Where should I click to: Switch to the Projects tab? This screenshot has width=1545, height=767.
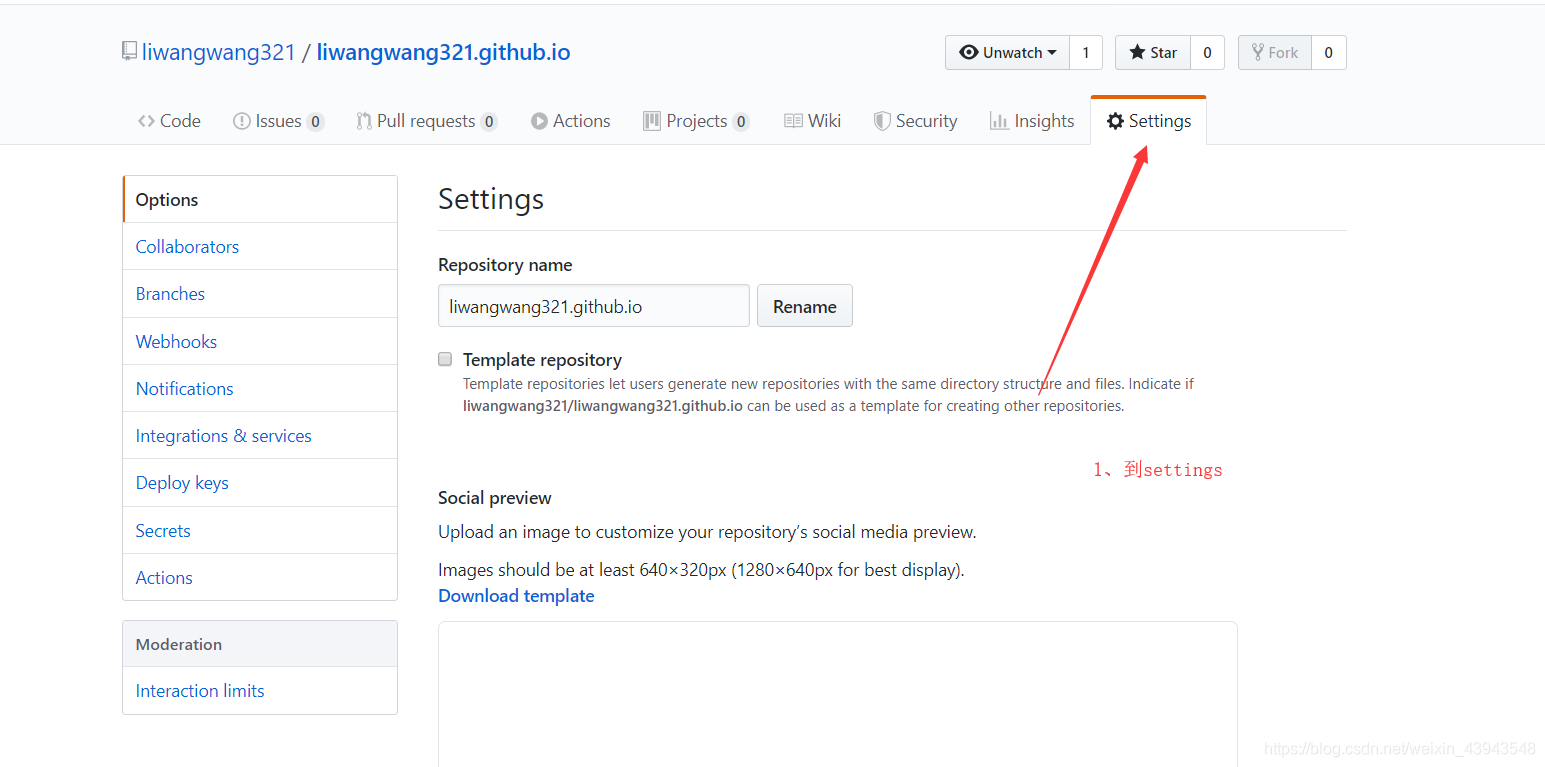click(x=696, y=121)
